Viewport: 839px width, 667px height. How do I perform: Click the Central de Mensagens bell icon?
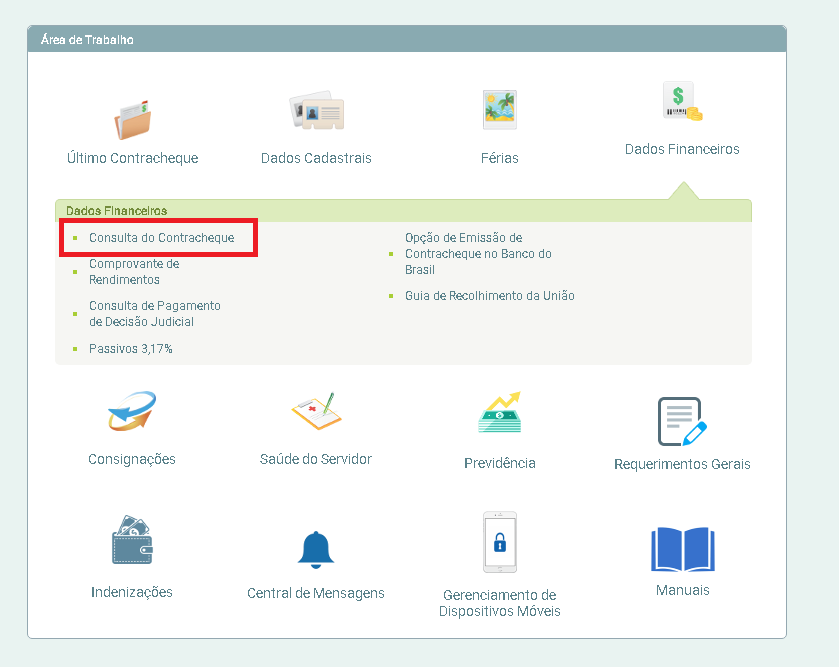316,549
